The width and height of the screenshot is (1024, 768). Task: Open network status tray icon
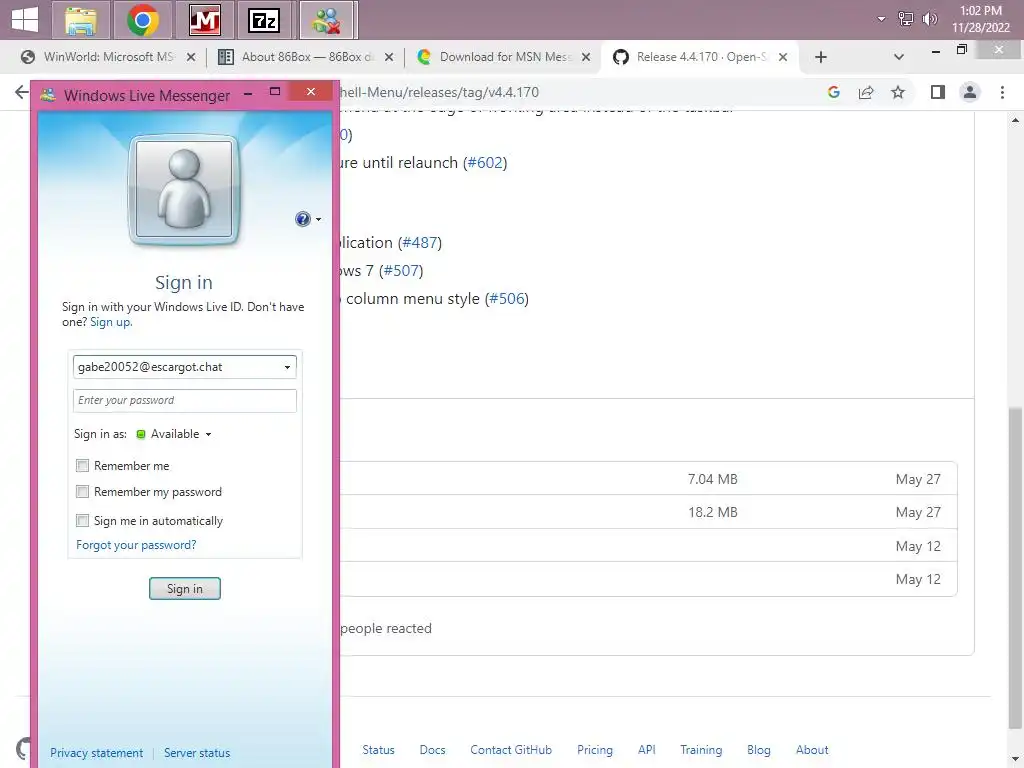click(905, 19)
